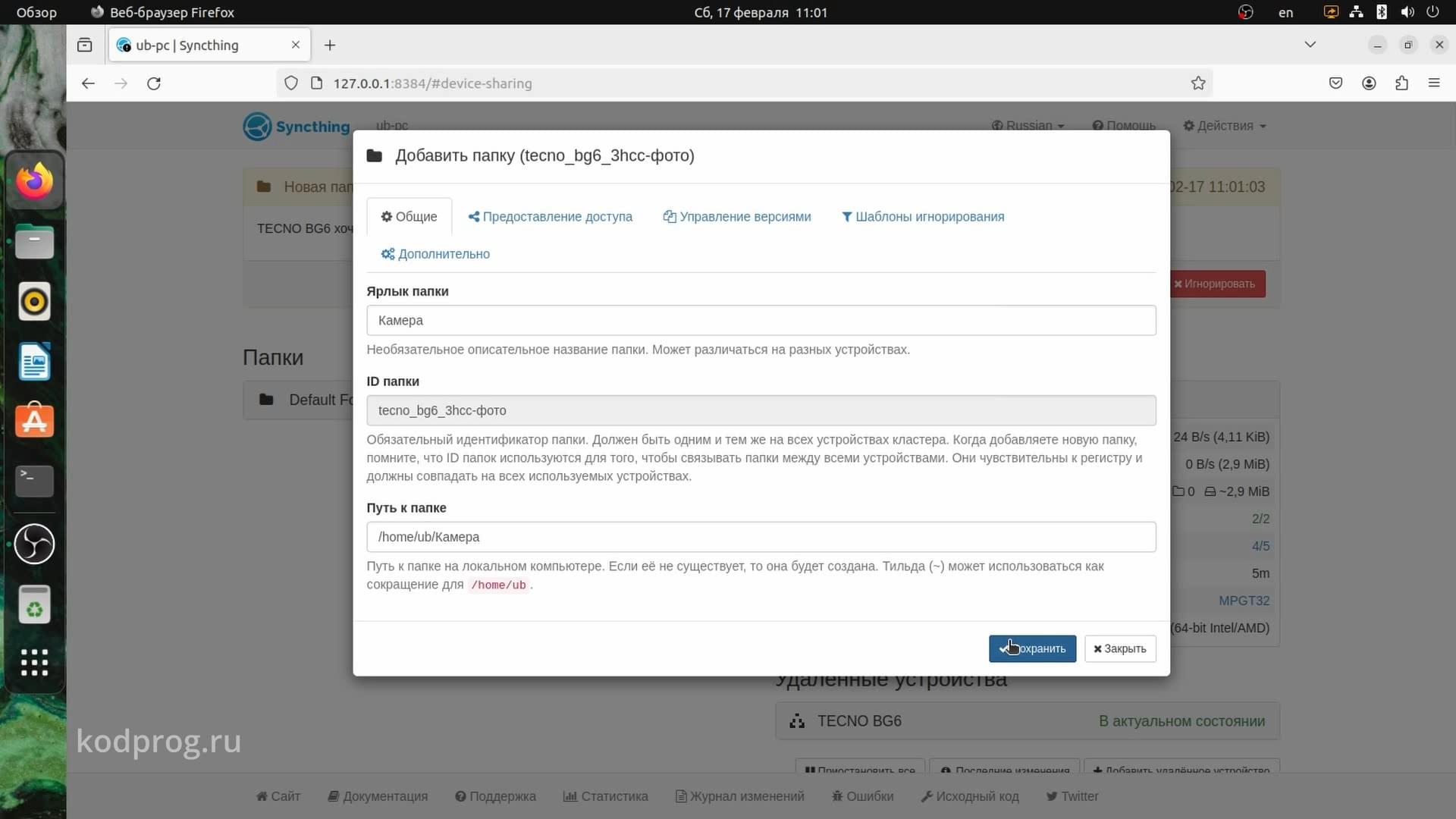Click the address bar URL
Screen dimensions: 1456x819
coord(432,83)
